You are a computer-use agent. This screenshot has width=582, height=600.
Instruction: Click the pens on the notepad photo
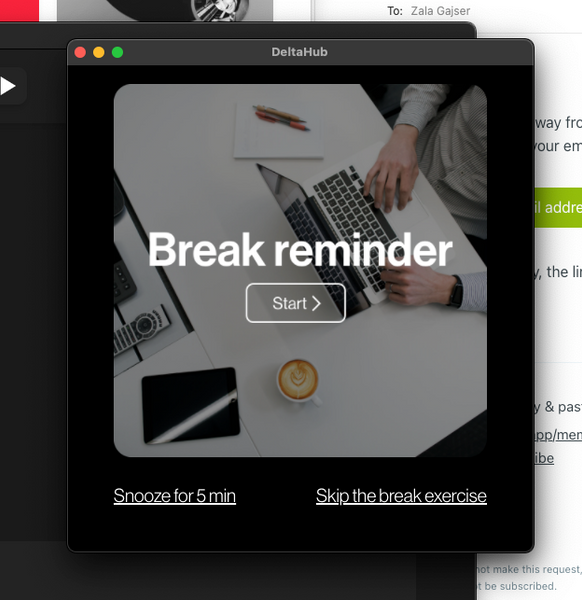coord(282,118)
